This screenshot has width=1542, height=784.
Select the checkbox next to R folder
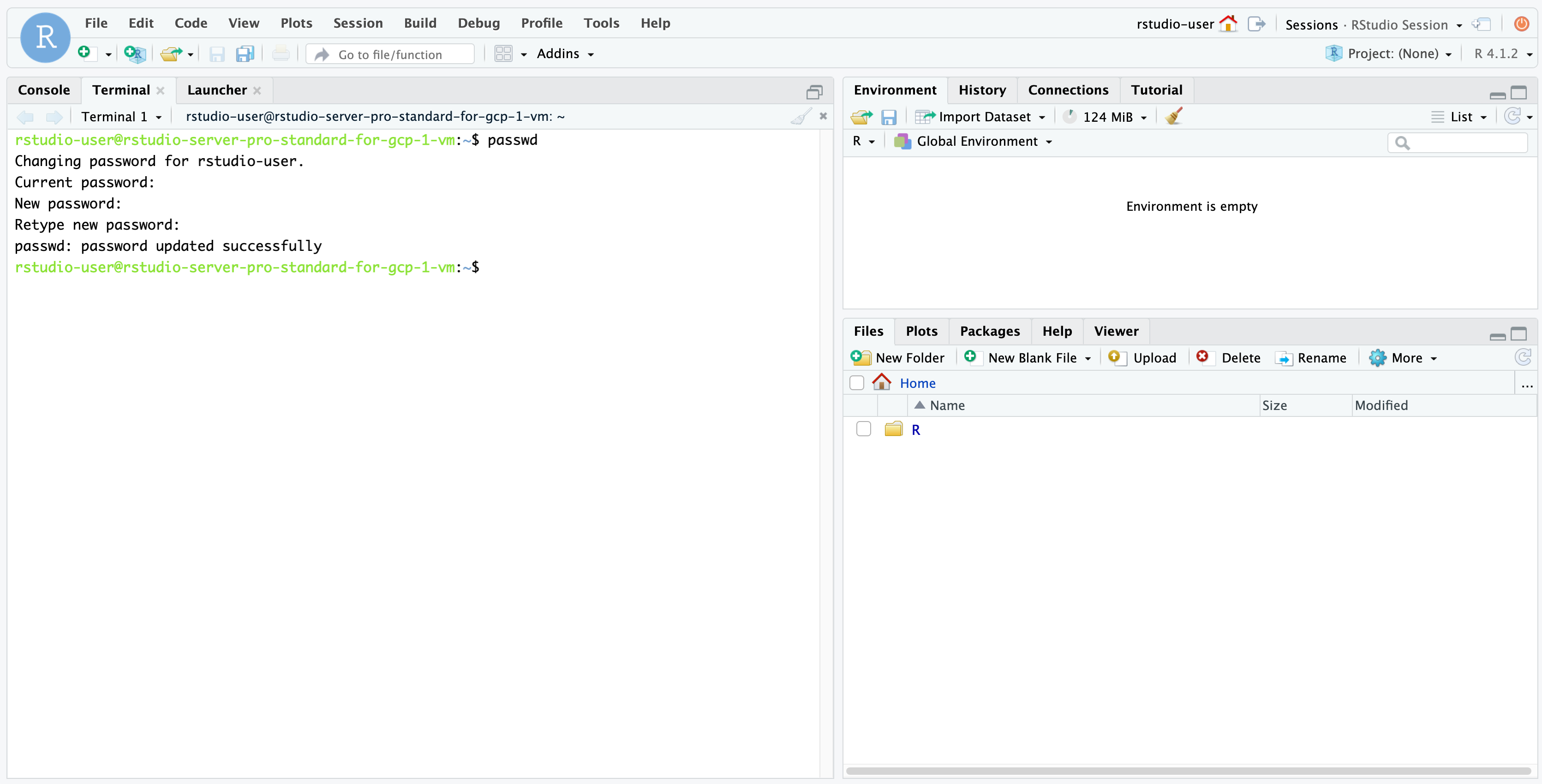(x=862, y=429)
